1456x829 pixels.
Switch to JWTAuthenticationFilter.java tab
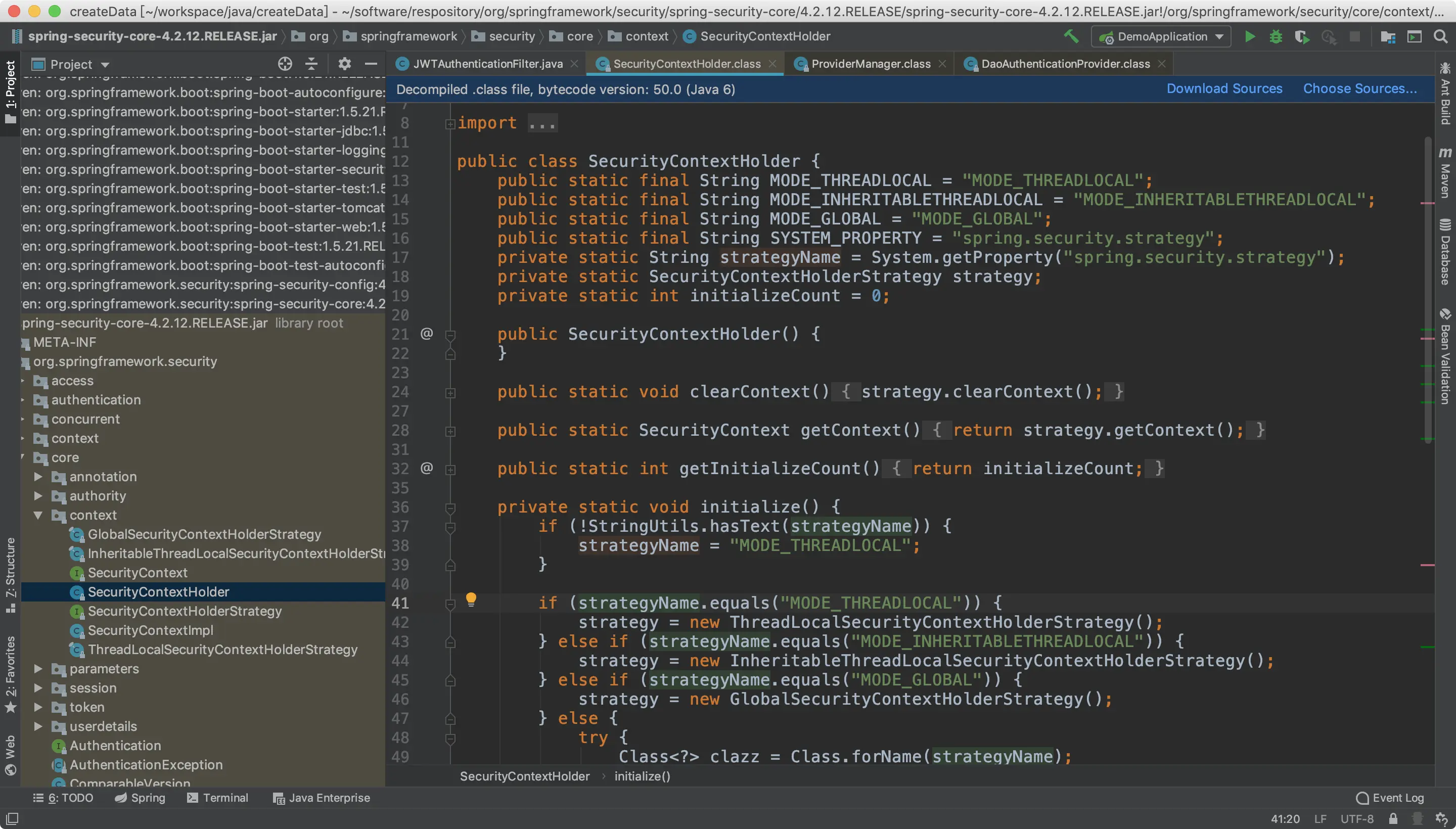pos(487,64)
